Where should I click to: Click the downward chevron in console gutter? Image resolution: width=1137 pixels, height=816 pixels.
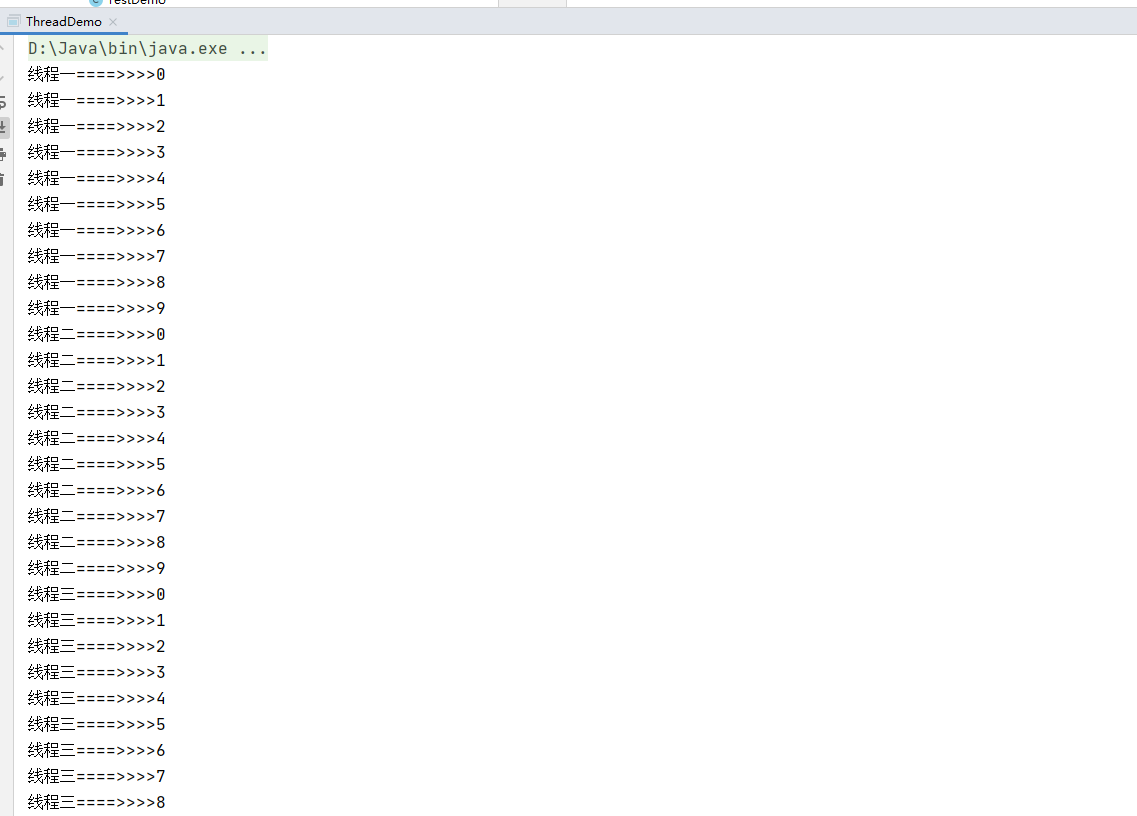click(6, 77)
